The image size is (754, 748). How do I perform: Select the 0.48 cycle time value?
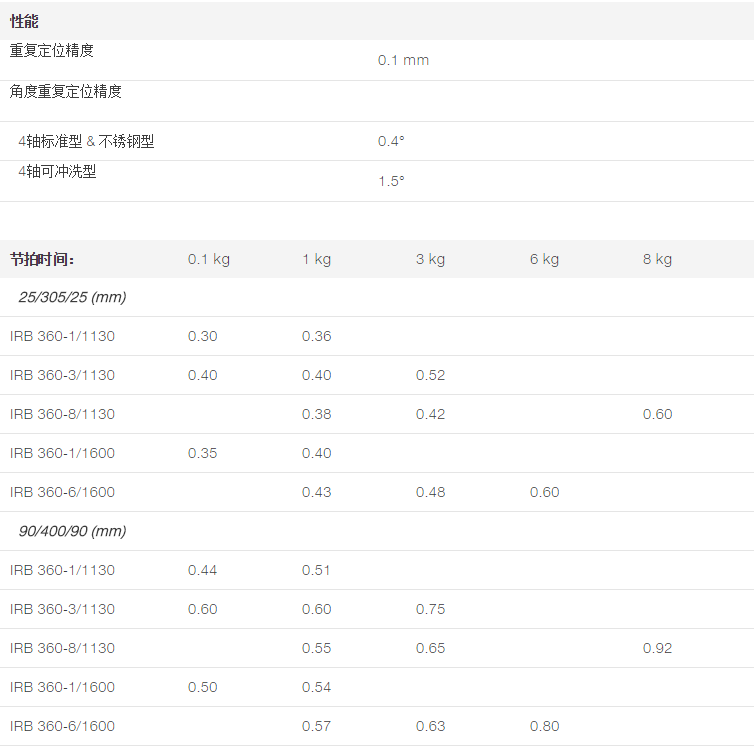click(430, 492)
